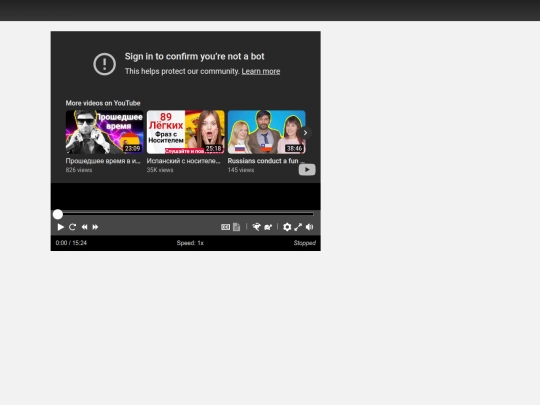Click the '35K views' text
540x405 pixels.
(x=160, y=170)
